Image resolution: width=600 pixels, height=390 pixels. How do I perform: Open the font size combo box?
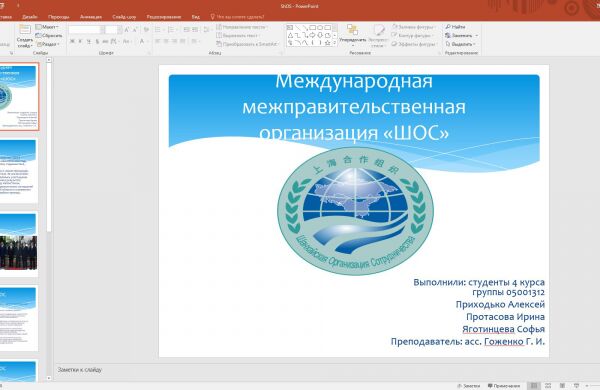114,29
